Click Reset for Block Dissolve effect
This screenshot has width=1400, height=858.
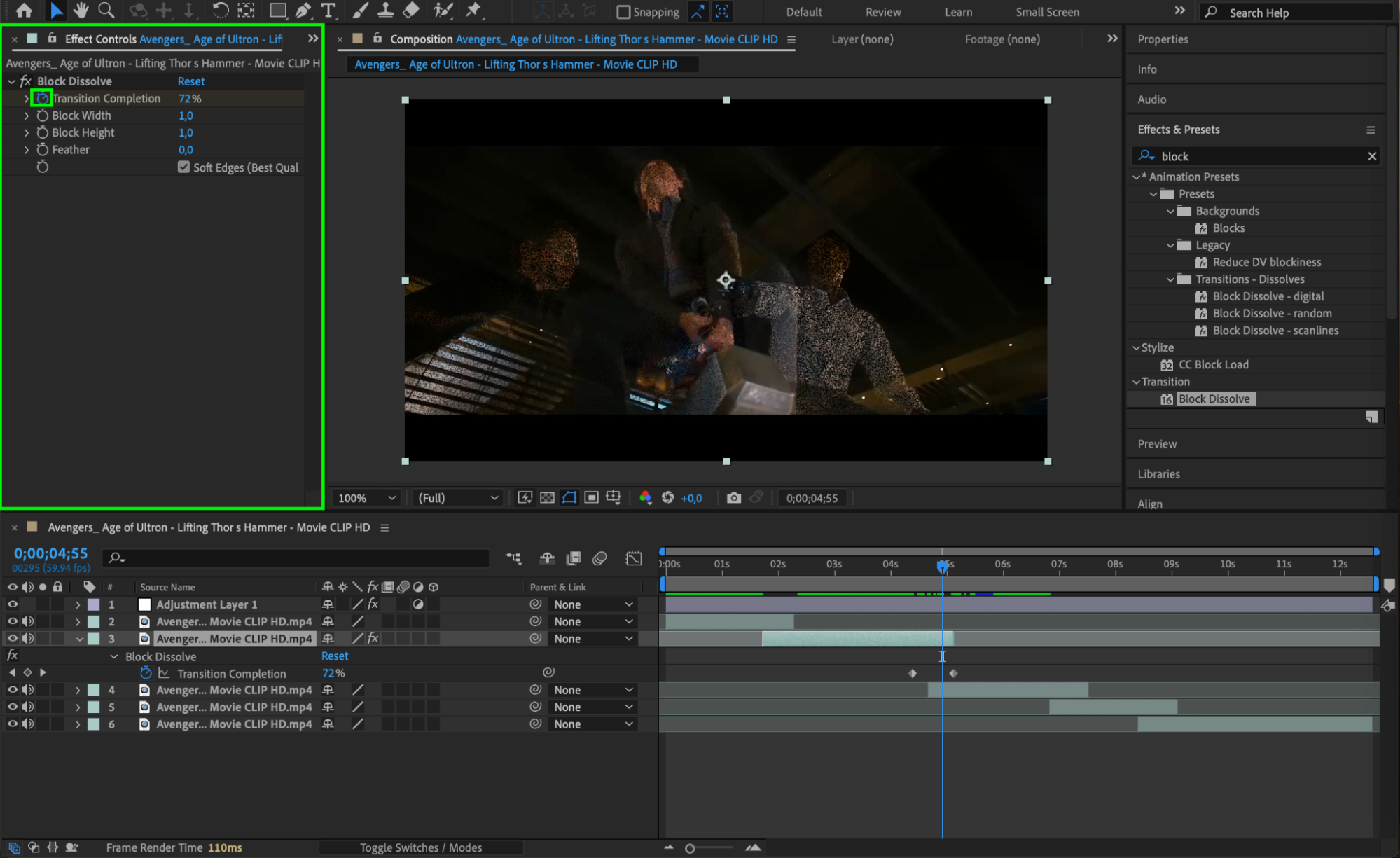[x=191, y=81]
